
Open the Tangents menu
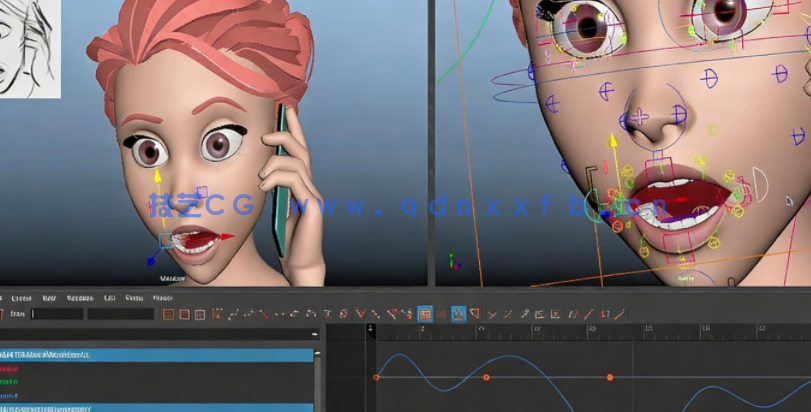pos(80,298)
